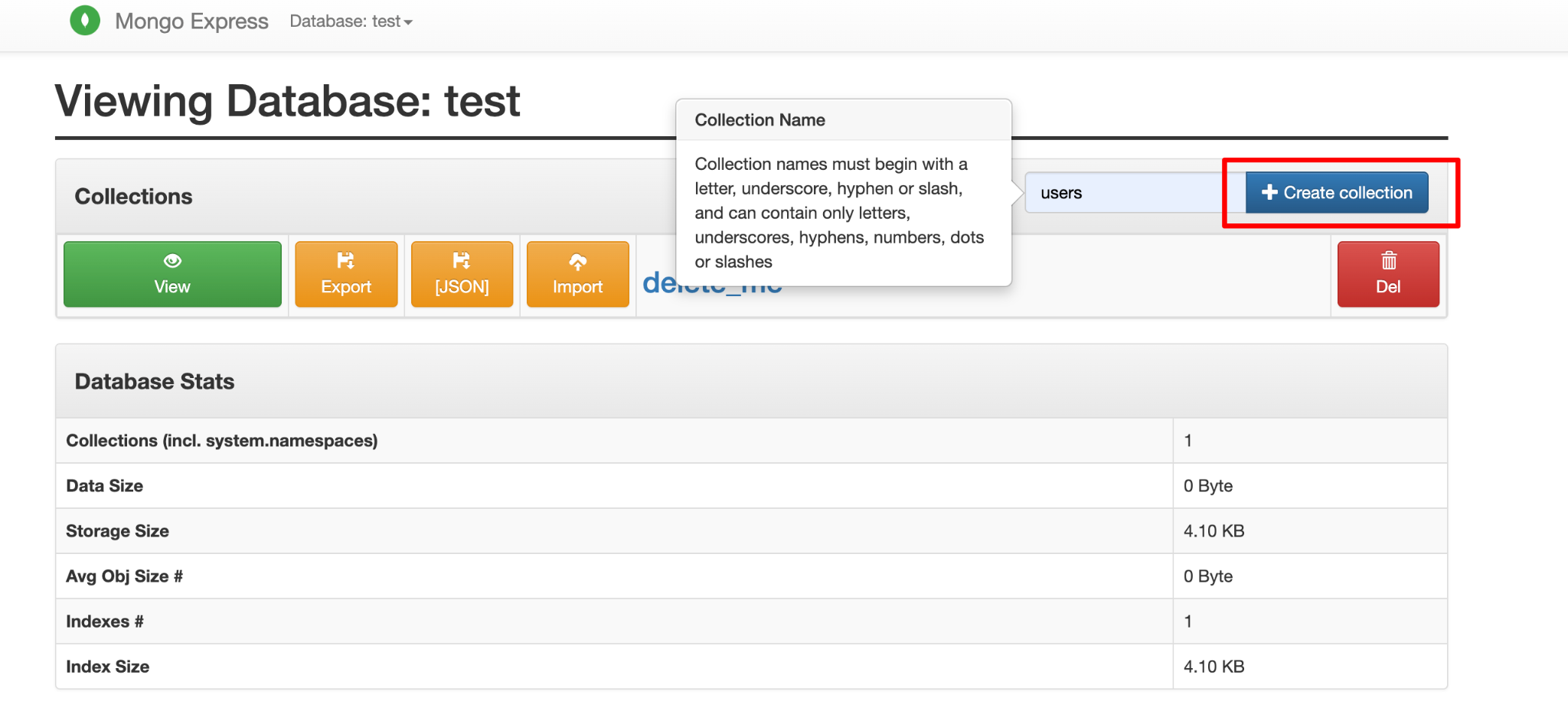Open the Mongo Express home link
Viewport: 1568px width, 727px height.
point(191,21)
